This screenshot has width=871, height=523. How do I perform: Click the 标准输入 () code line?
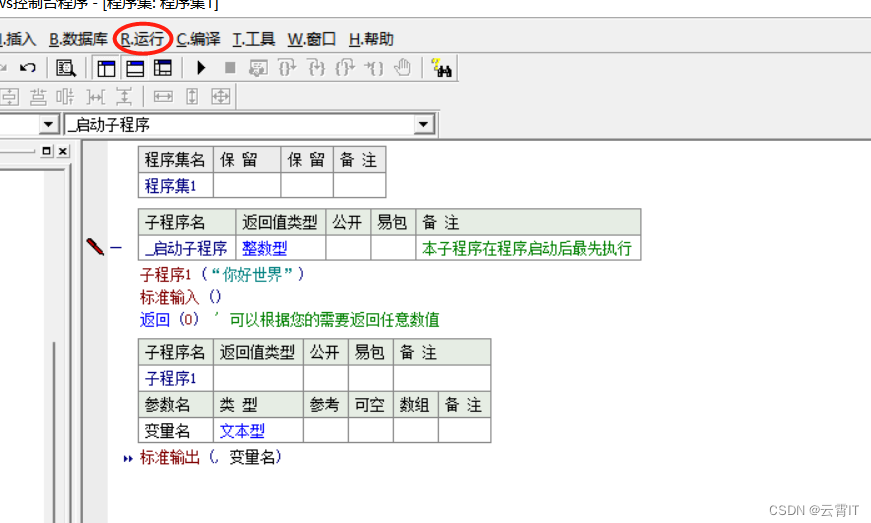click(181, 297)
